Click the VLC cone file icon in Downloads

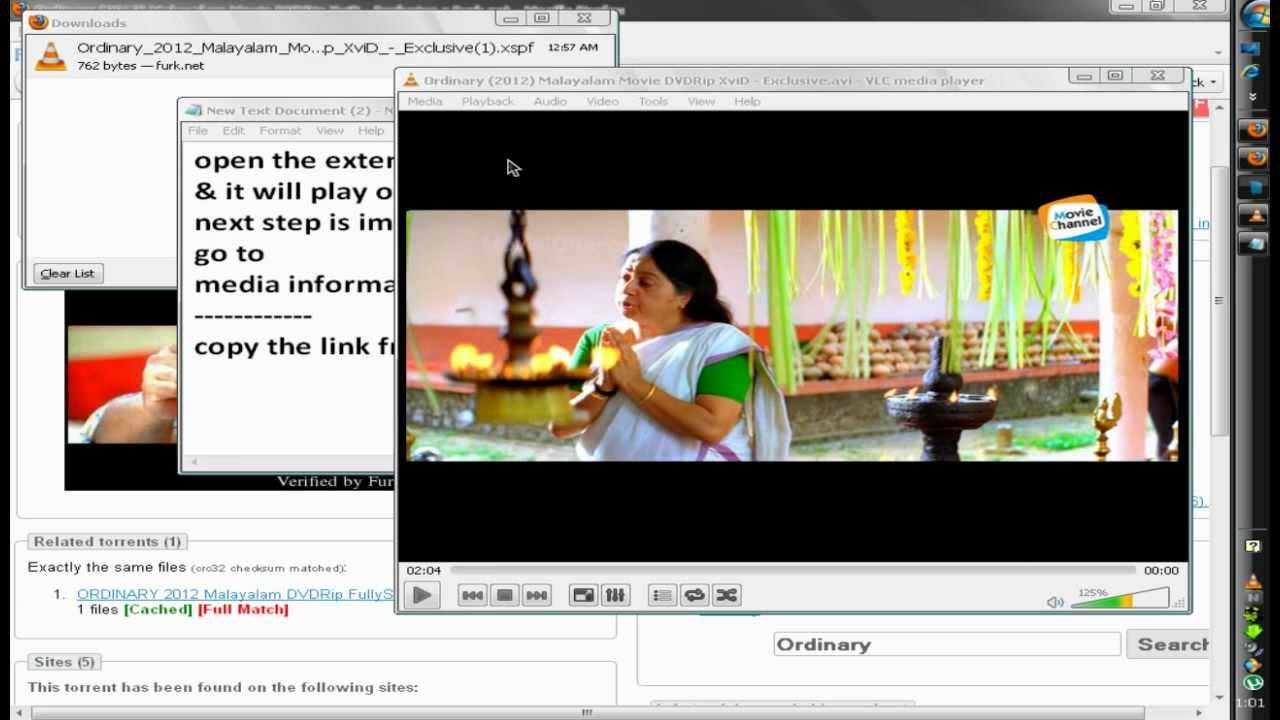coord(50,55)
